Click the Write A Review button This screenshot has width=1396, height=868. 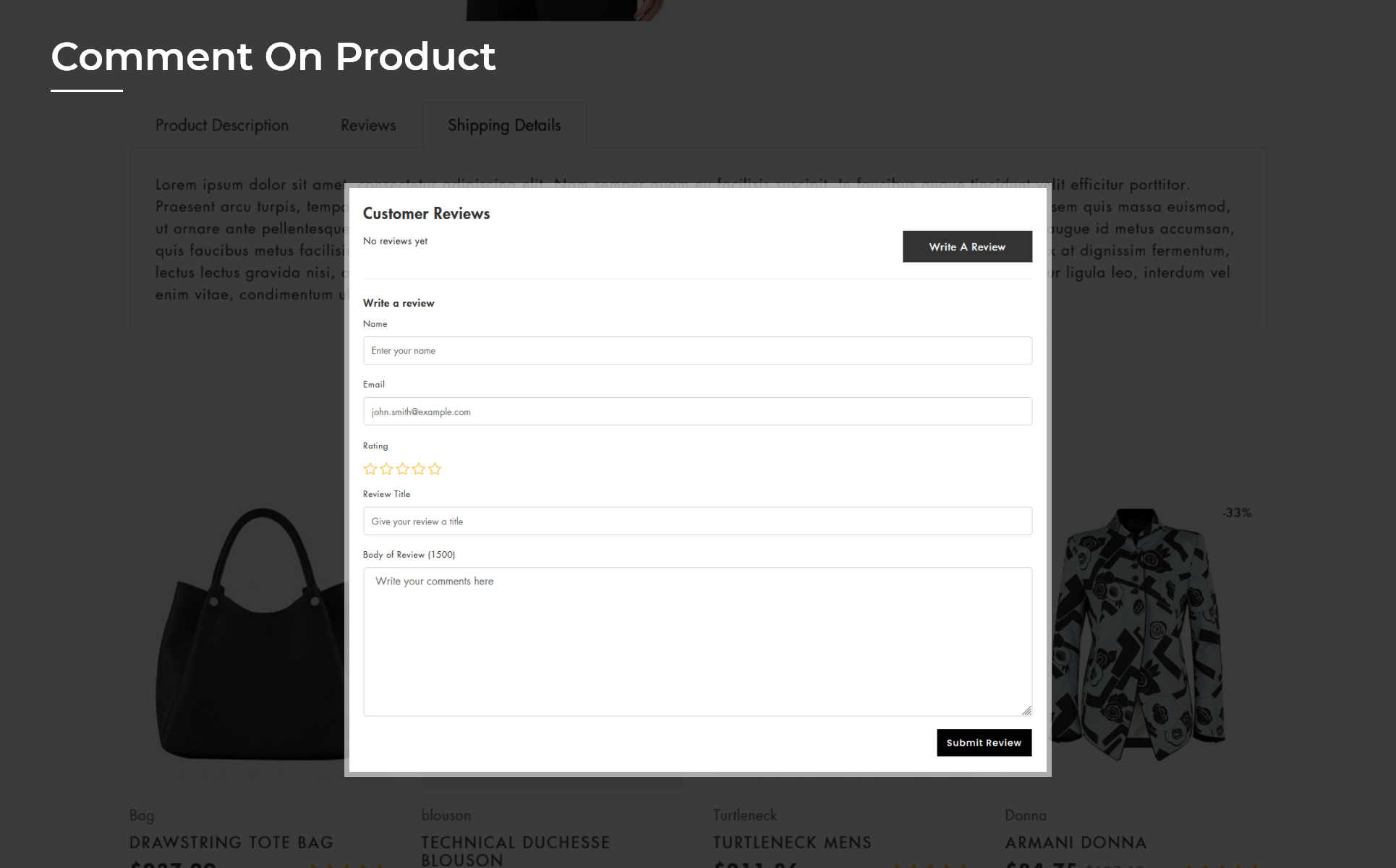coord(967,247)
